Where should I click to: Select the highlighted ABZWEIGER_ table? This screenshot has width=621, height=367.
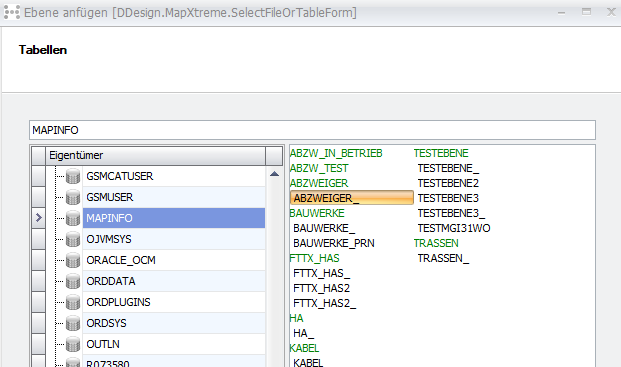(352, 198)
